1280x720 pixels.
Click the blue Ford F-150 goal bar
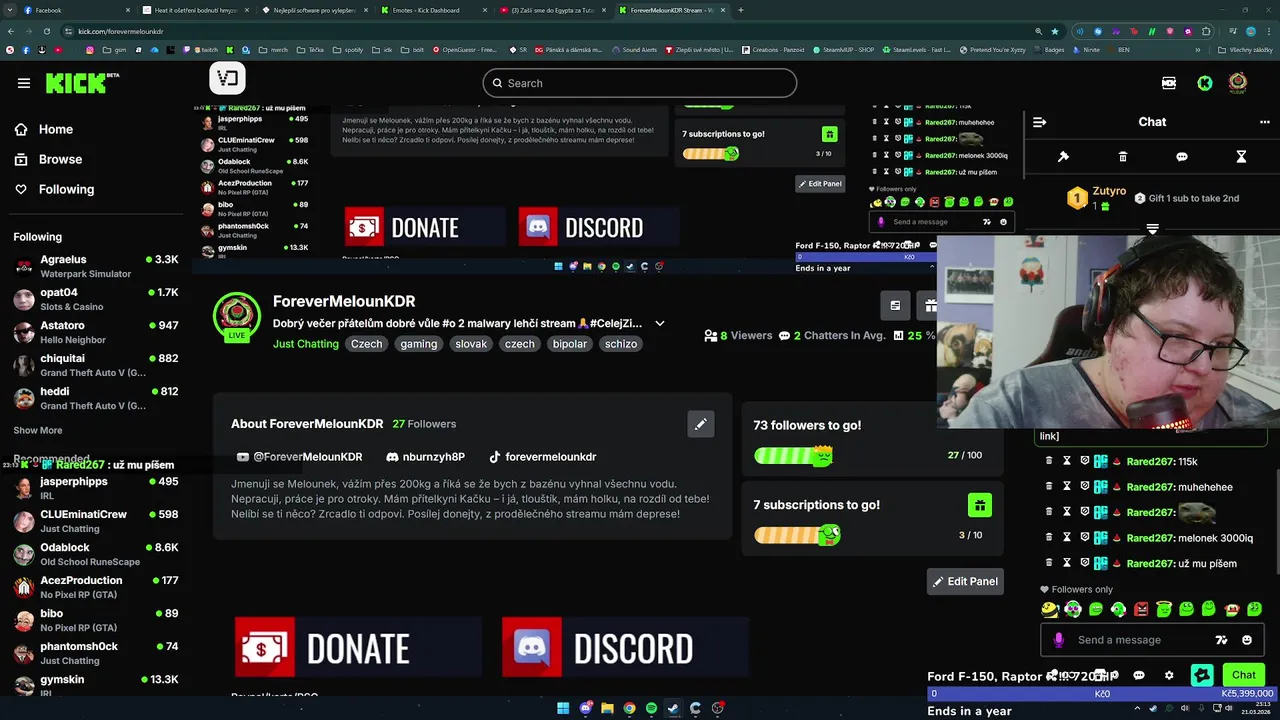coord(1102,693)
